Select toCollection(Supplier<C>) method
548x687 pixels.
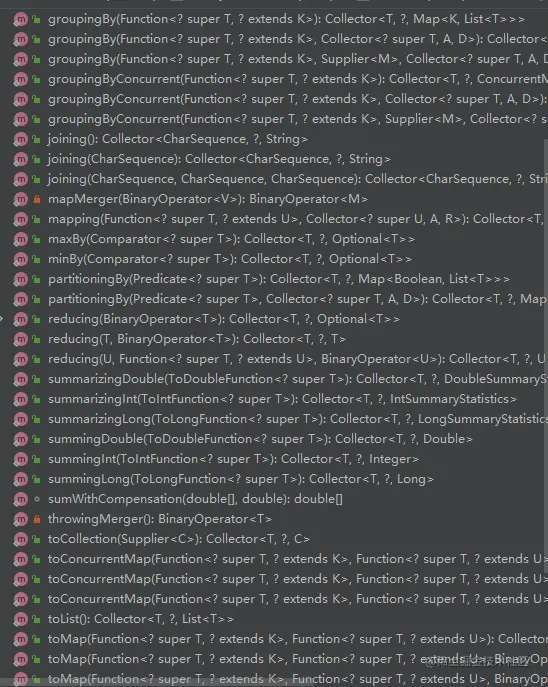click(179, 539)
